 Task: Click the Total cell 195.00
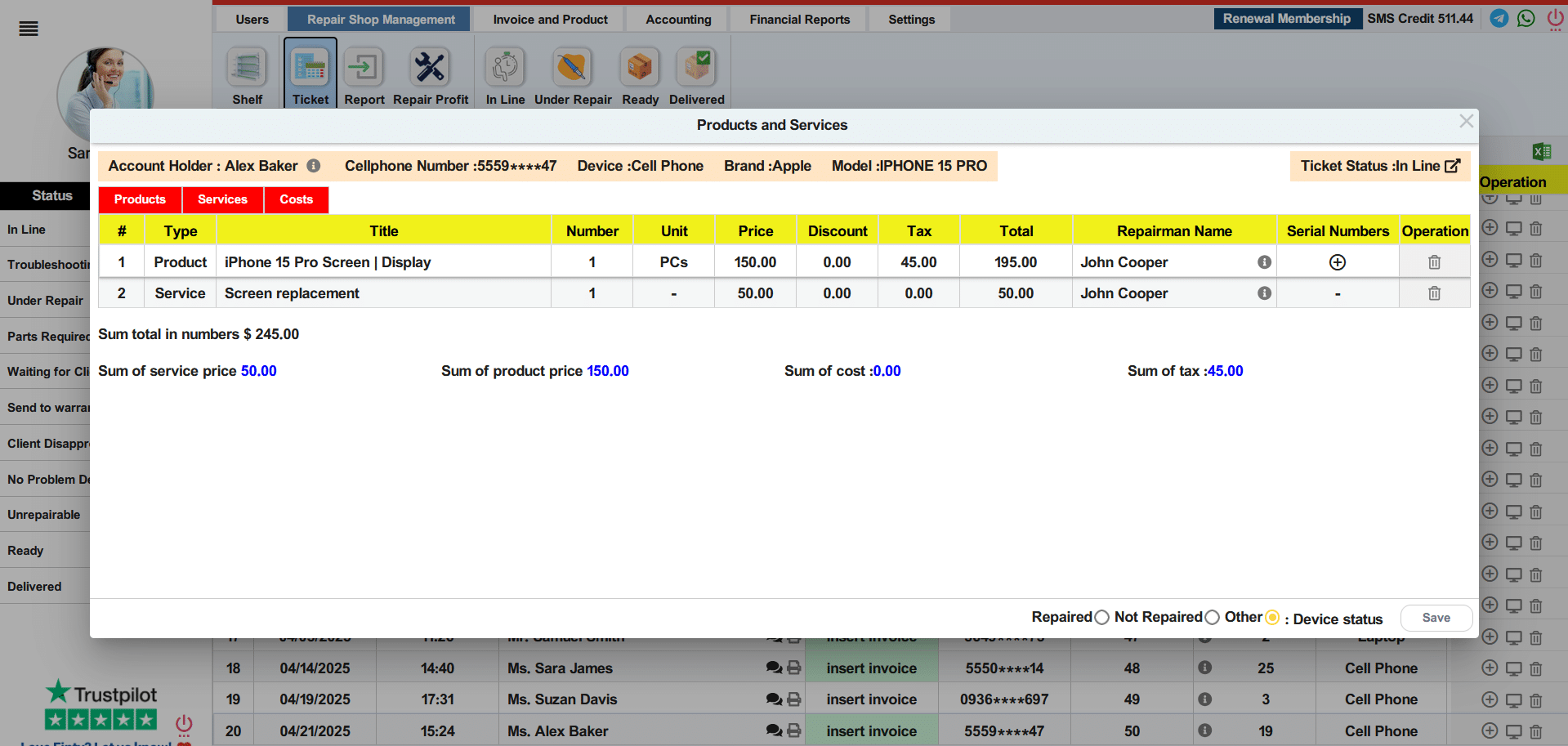1016,262
